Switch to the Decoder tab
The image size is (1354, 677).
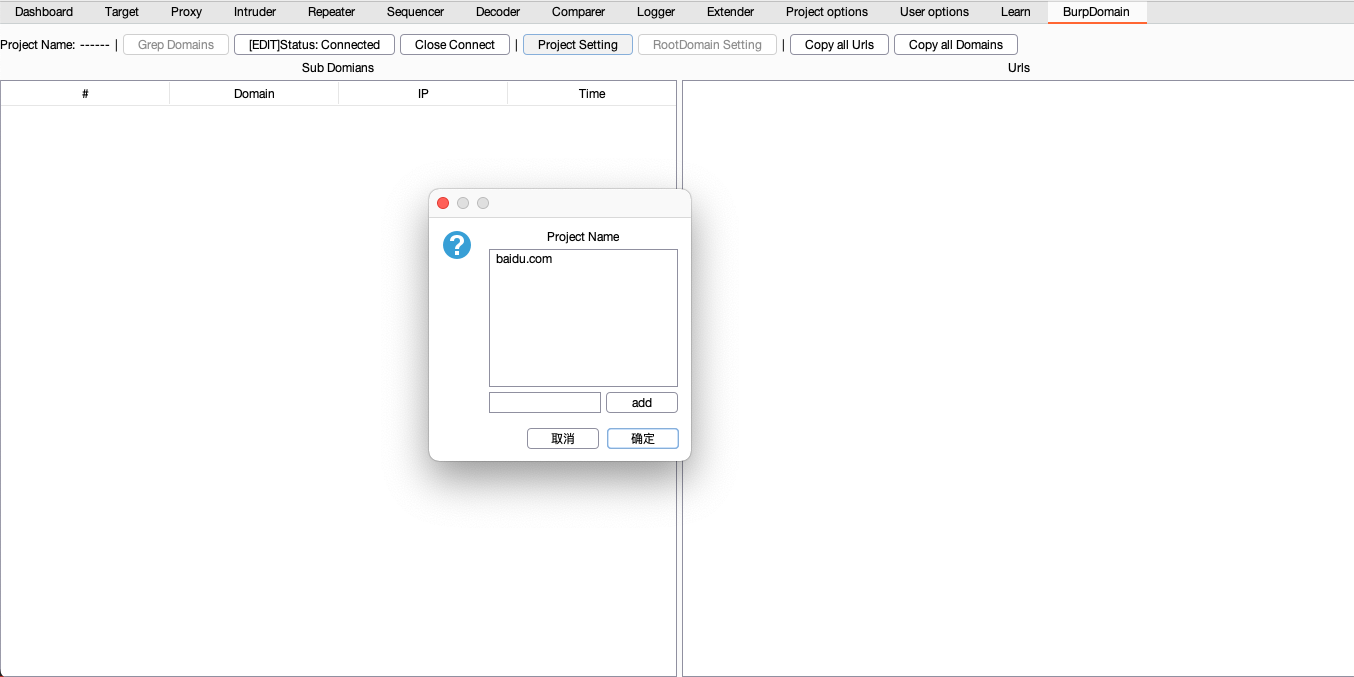[x=498, y=12]
